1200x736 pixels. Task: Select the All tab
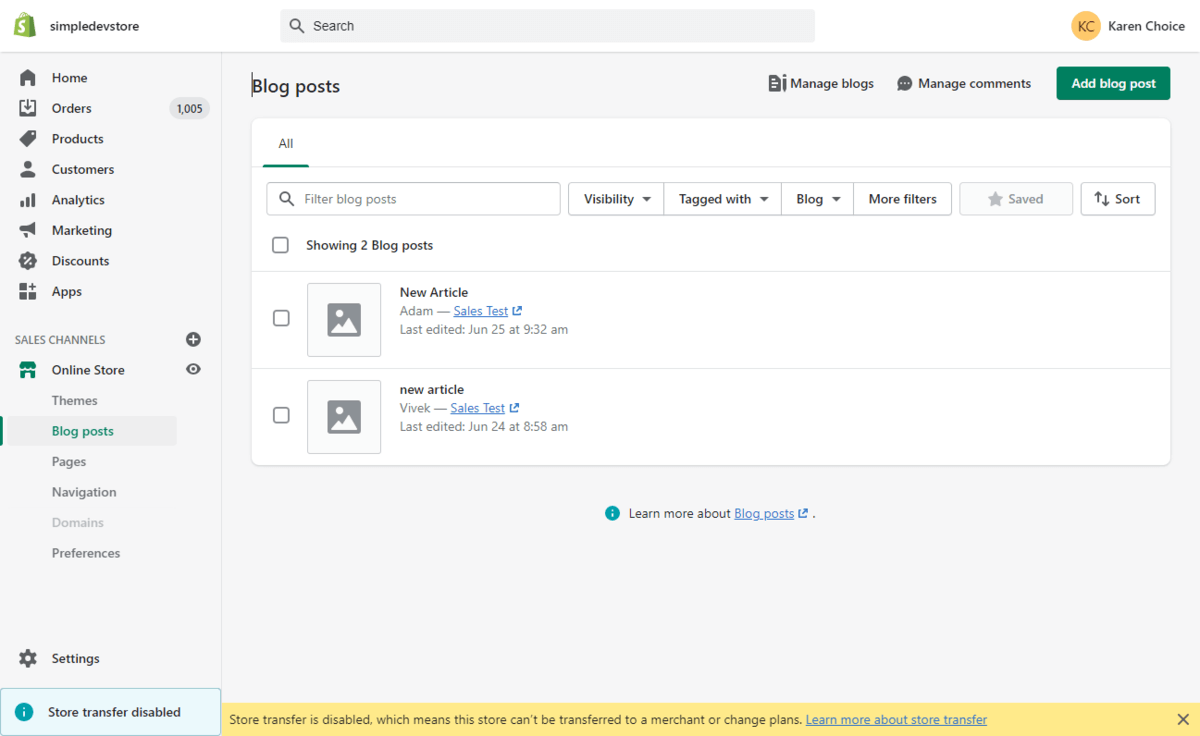point(286,144)
